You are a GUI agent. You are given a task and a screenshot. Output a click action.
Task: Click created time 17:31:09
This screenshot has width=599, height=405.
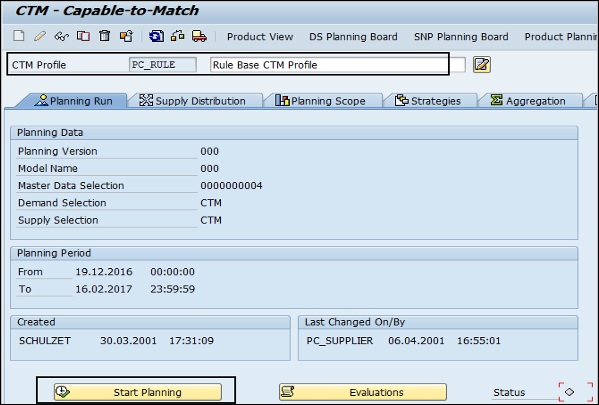(x=191, y=340)
